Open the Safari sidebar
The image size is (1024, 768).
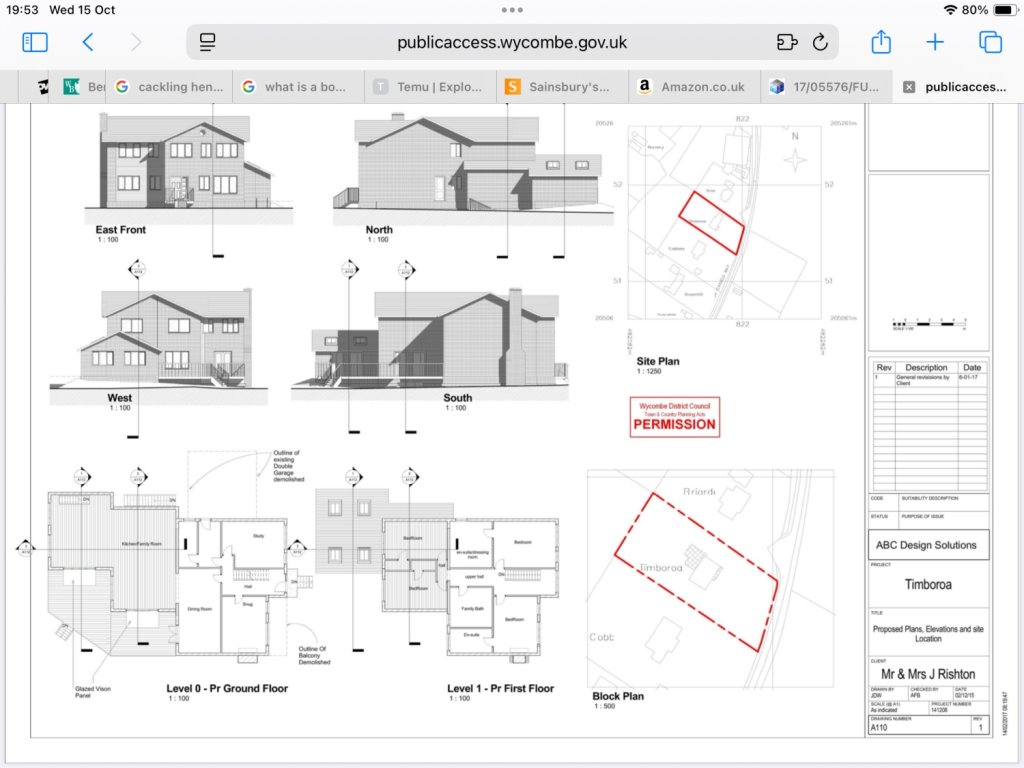(34, 42)
